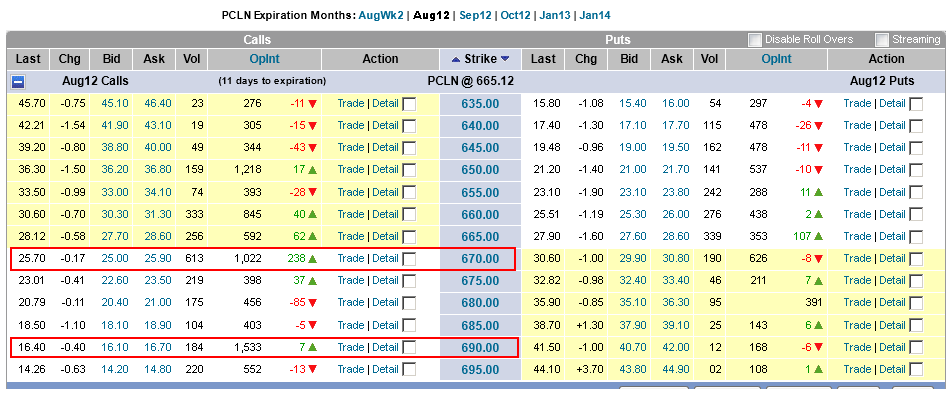Check the 670.00 call row checkbox
Image resolution: width=947 pixels, height=393 pixels.
(x=409, y=259)
